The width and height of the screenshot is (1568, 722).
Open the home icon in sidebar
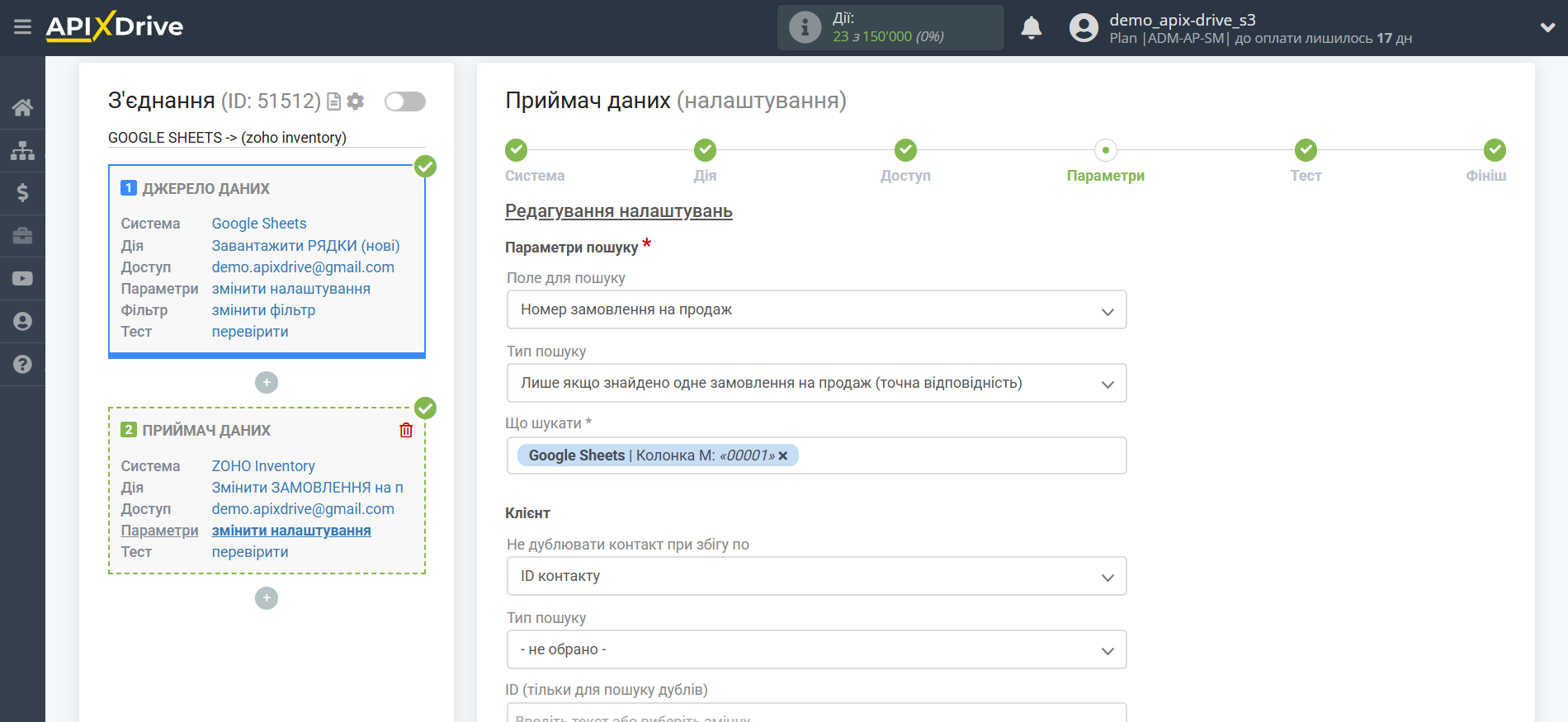coord(22,107)
